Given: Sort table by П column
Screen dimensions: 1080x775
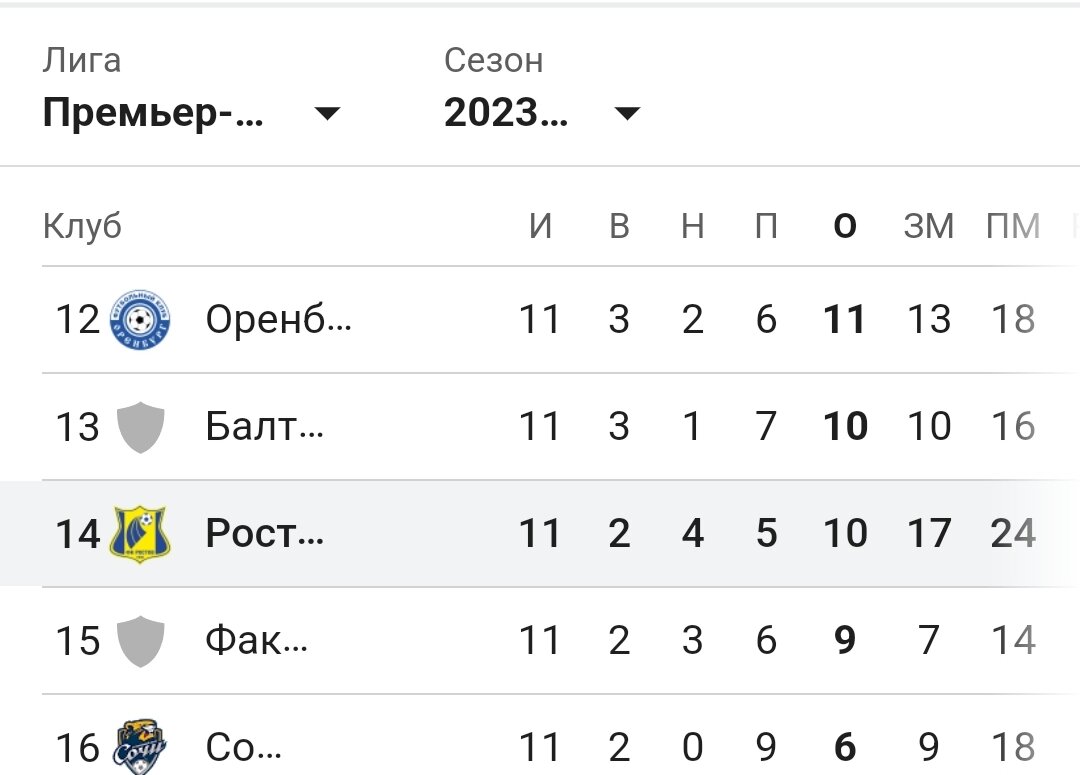Looking at the screenshot, I should (766, 226).
